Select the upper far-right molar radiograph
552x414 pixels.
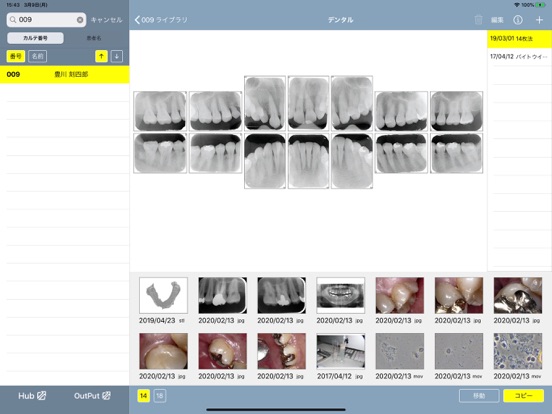coord(456,111)
